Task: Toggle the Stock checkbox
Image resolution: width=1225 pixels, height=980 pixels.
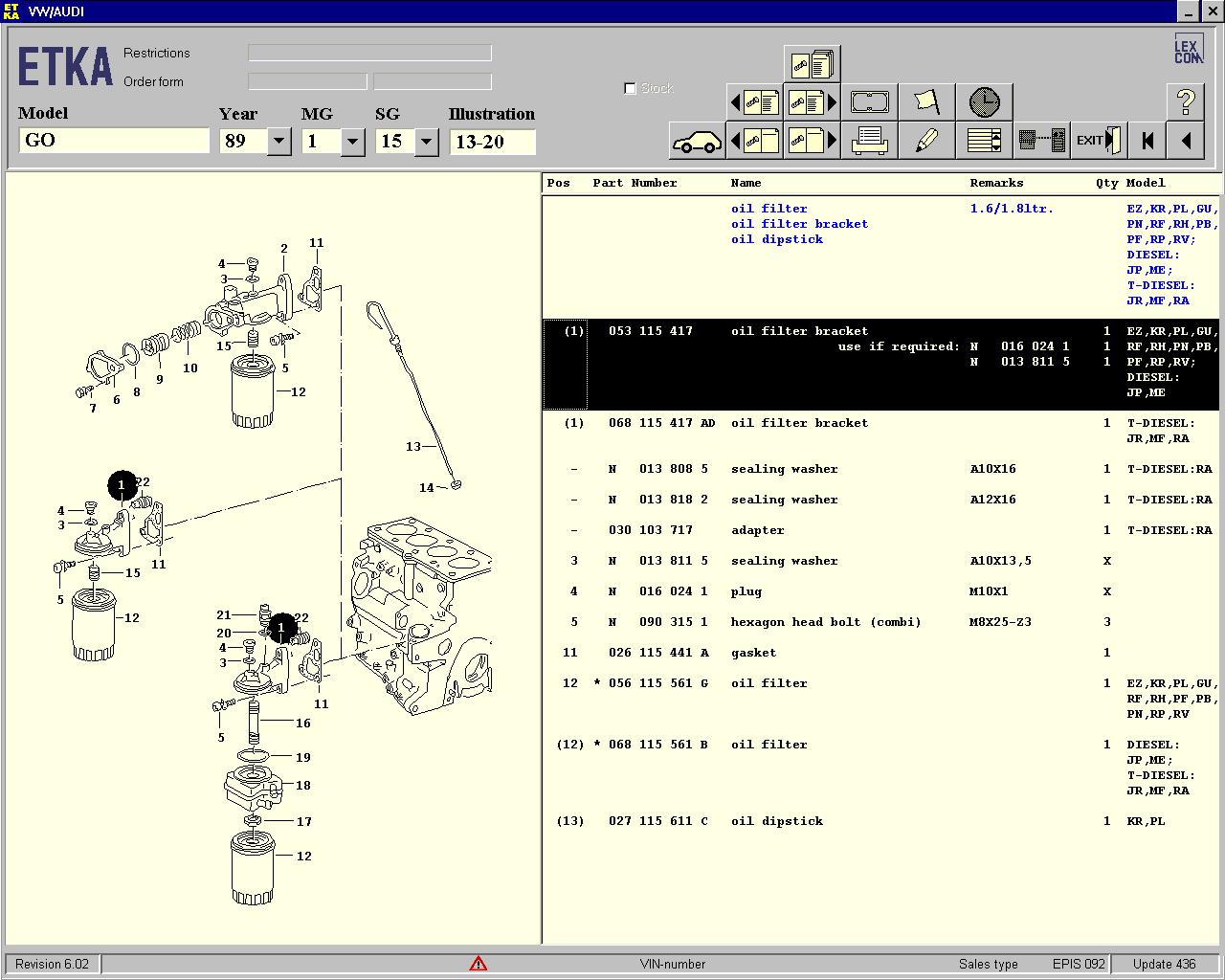Action: [x=630, y=88]
